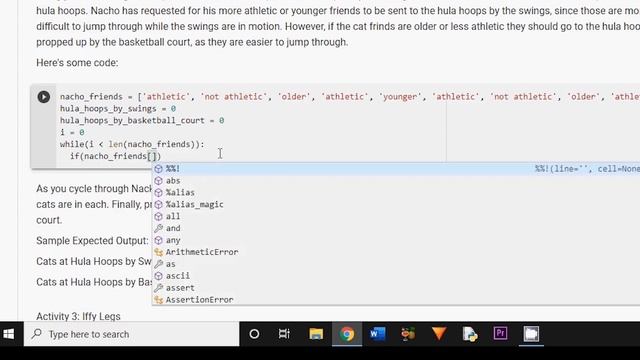
Task: Open Microsoft Word from the taskbar
Action: 378,334
